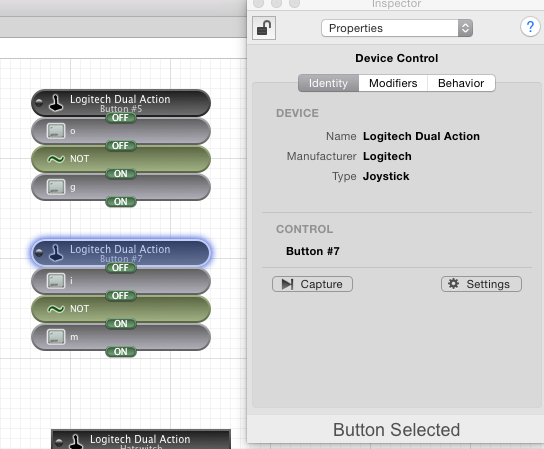
Task: Toggle ON badge beneath the 'm' key block
Action: pyautogui.click(x=120, y=351)
